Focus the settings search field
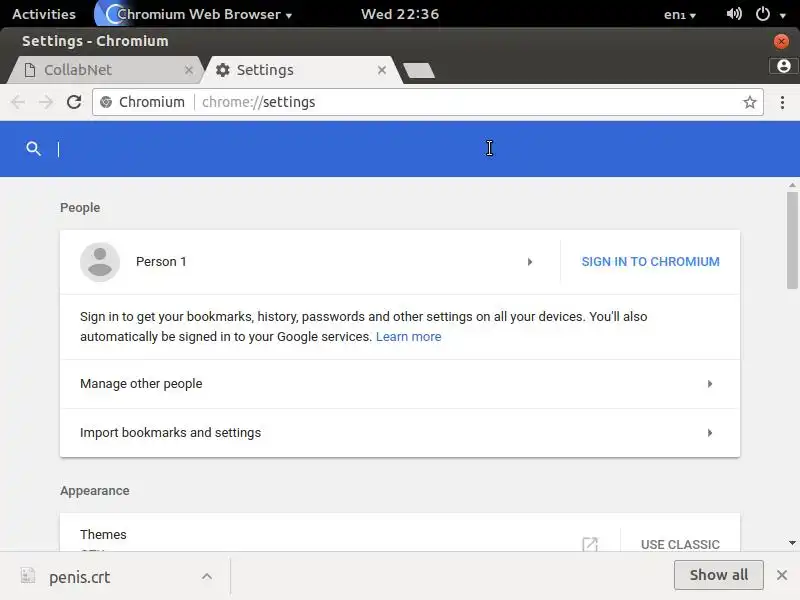Viewport: 800px width, 600px height. (398, 149)
